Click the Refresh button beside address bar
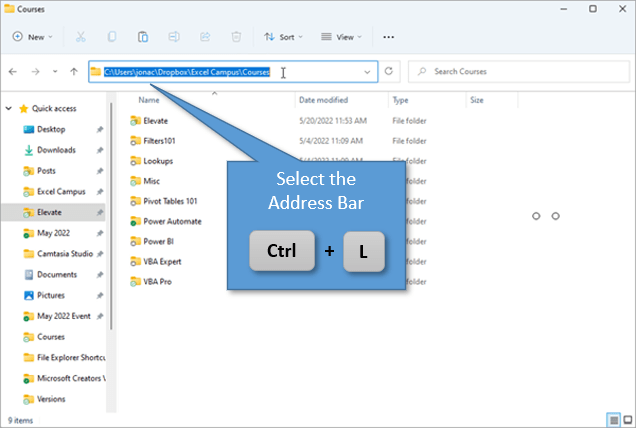Image resolution: width=636 pixels, height=428 pixels. pyautogui.click(x=390, y=72)
